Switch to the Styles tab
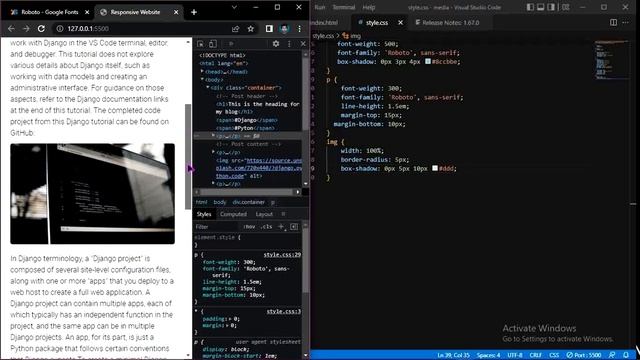 pyautogui.click(x=204, y=214)
